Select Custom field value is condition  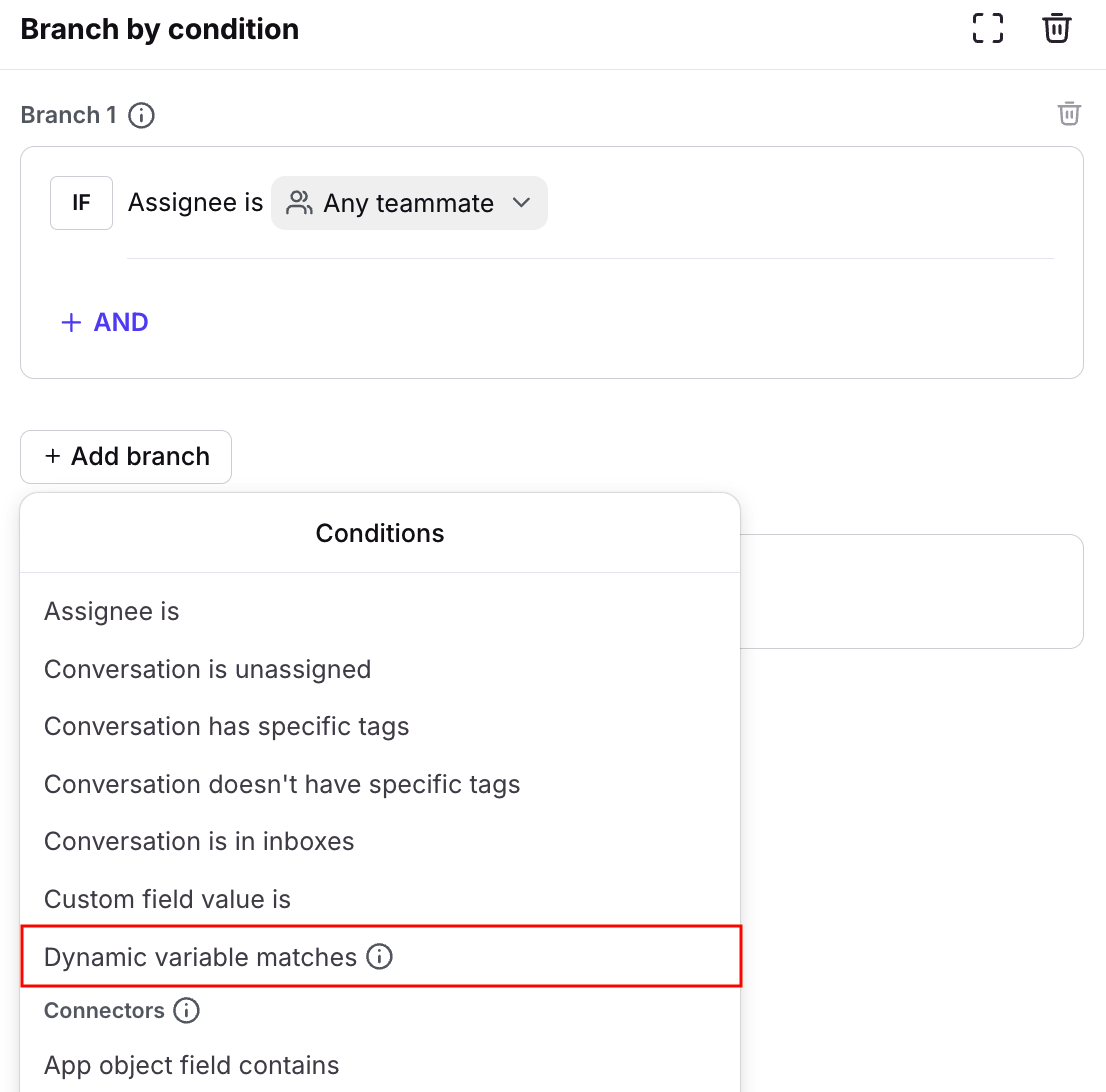pos(167,899)
